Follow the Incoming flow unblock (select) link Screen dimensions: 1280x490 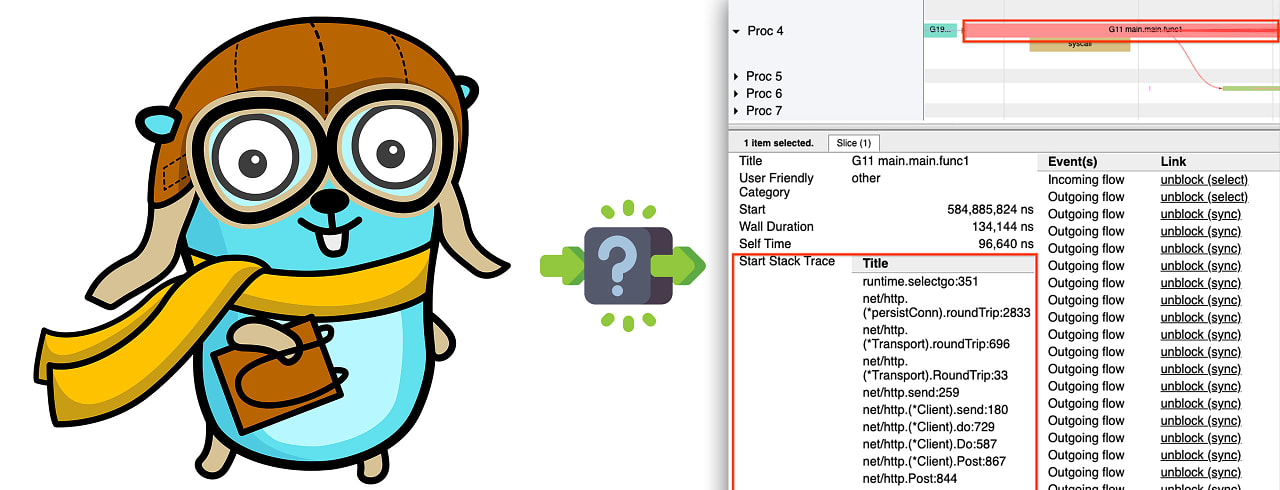(1204, 180)
